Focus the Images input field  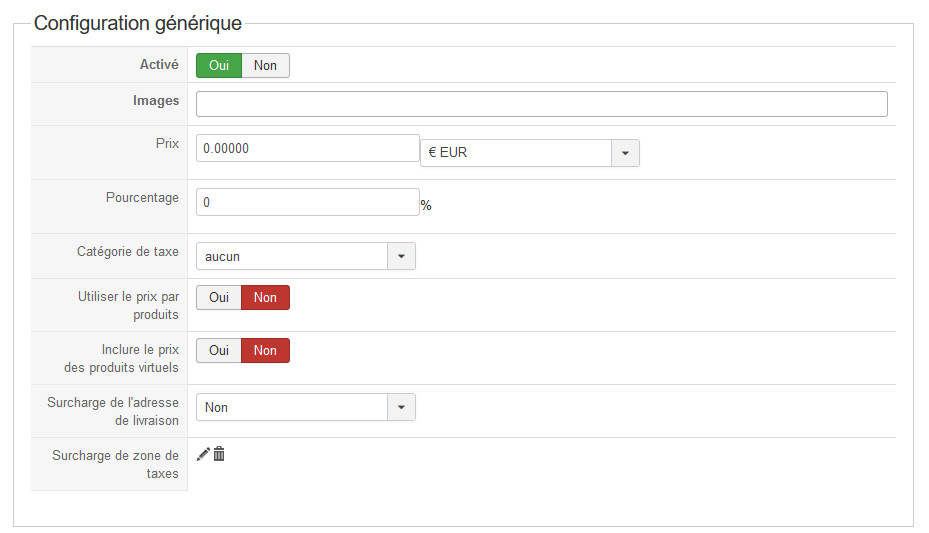pyautogui.click(x=541, y=104)
